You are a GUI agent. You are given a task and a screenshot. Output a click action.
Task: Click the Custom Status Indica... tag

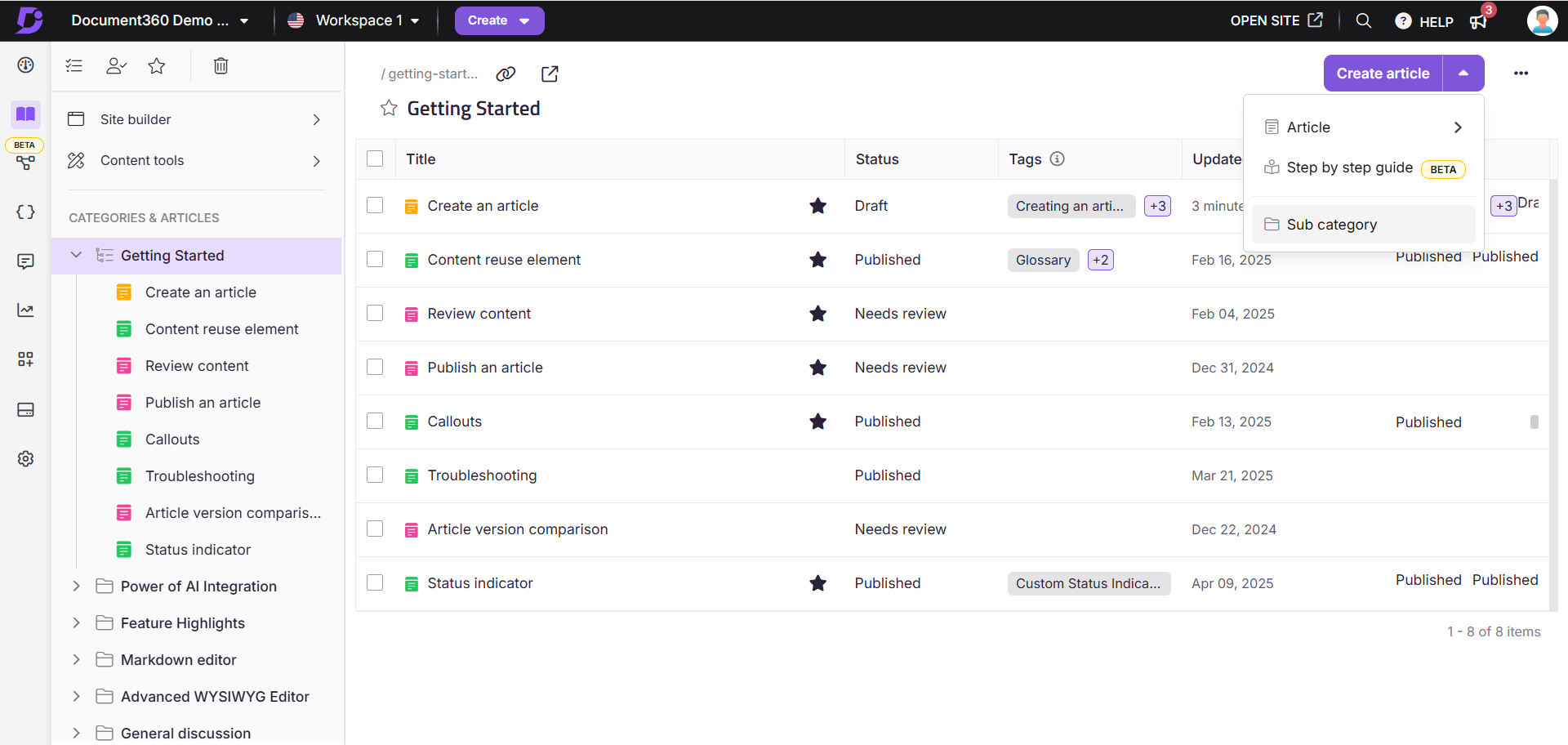coord(1089,583)
